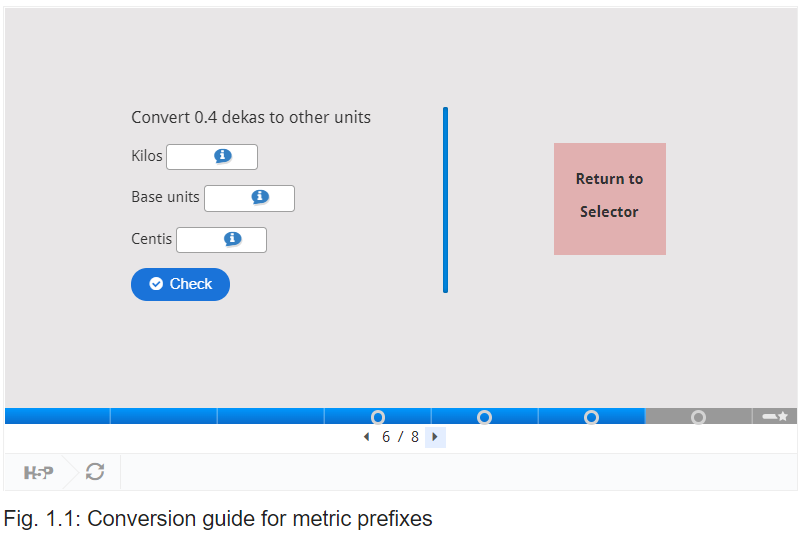Click Return to Selector box
The height and width of the screenshot is (534, 804).
610,199
